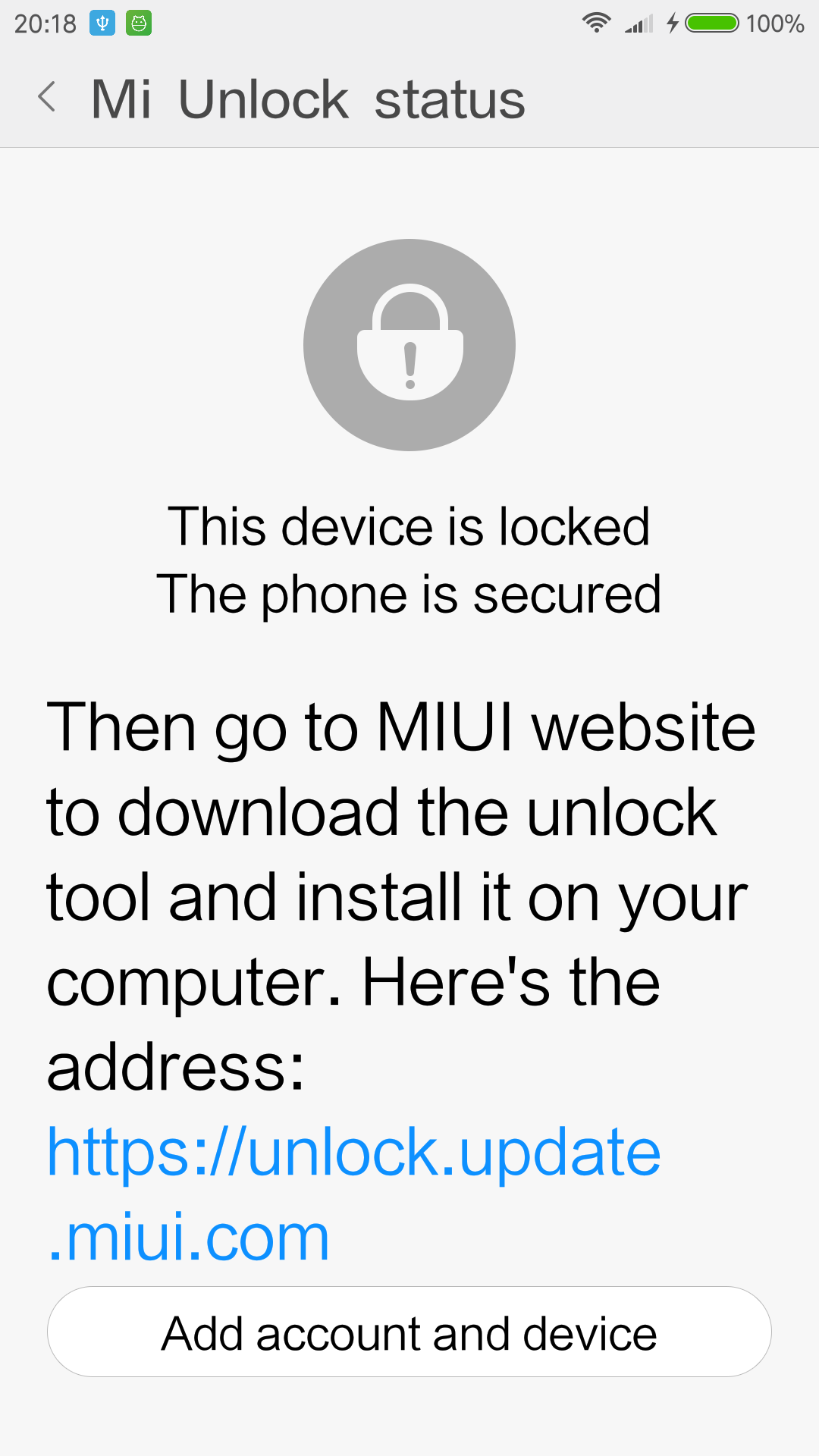Open the https://unlock.update link

353,1152
